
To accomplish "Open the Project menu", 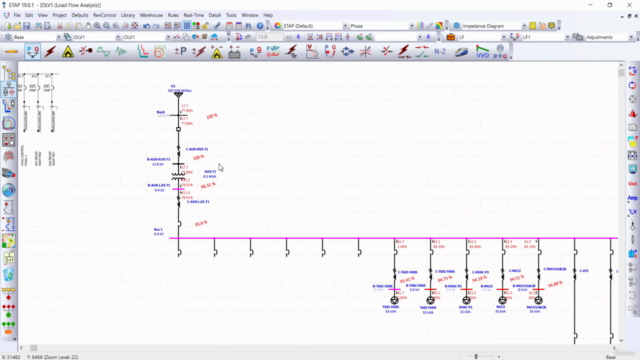I will (59, 15).
